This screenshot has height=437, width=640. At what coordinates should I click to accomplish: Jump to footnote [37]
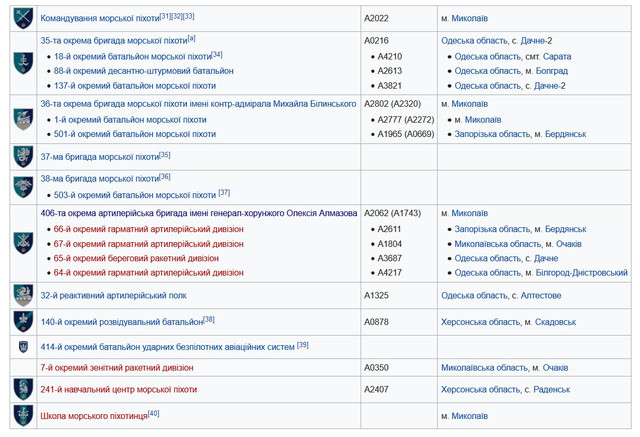(224, 193)
